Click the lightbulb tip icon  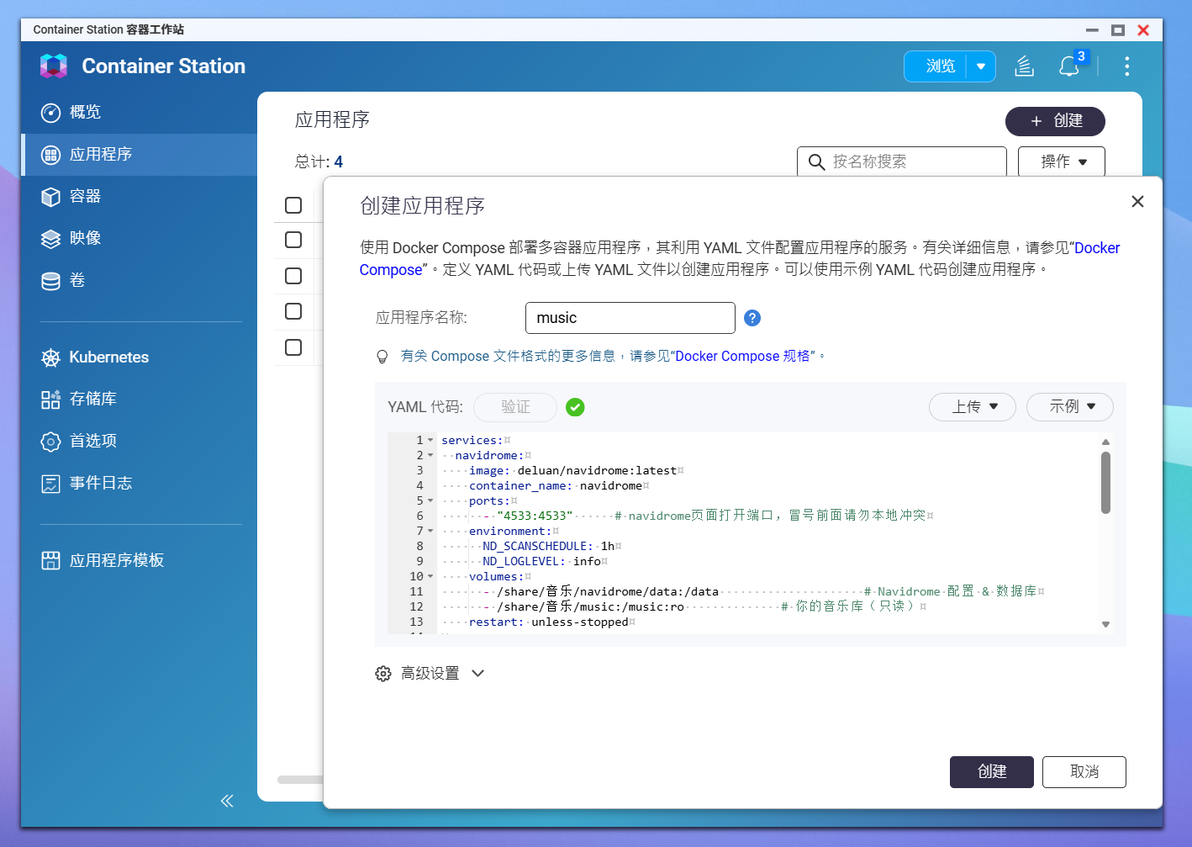click(382, 357)
